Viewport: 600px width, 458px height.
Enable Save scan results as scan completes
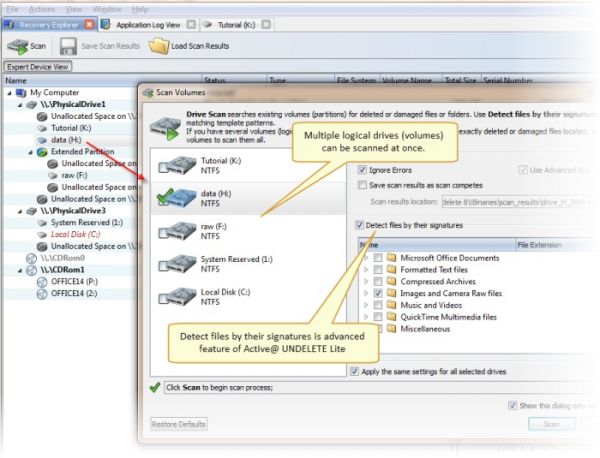click(x=363, y=185)
